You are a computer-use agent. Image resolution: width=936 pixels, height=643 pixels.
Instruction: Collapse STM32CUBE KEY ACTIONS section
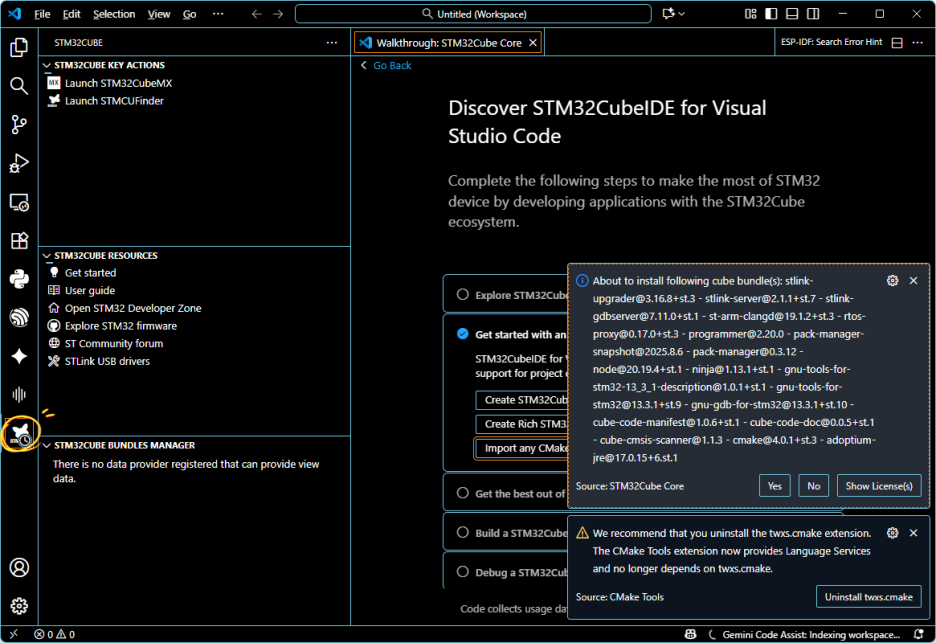point(47,65)
